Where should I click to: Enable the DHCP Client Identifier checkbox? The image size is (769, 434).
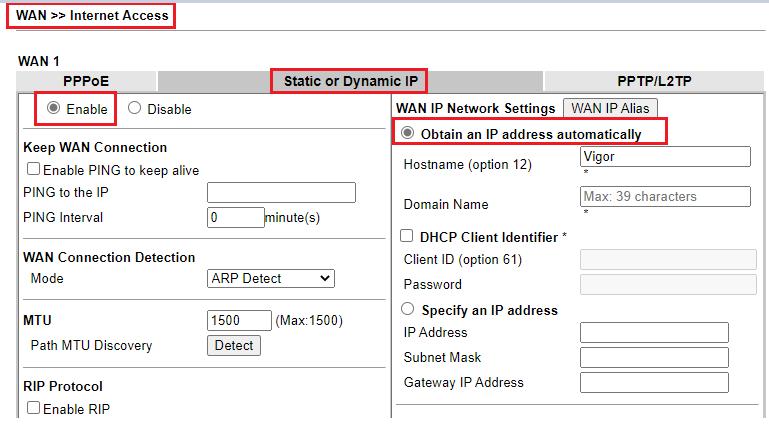[x=407, y=237]
